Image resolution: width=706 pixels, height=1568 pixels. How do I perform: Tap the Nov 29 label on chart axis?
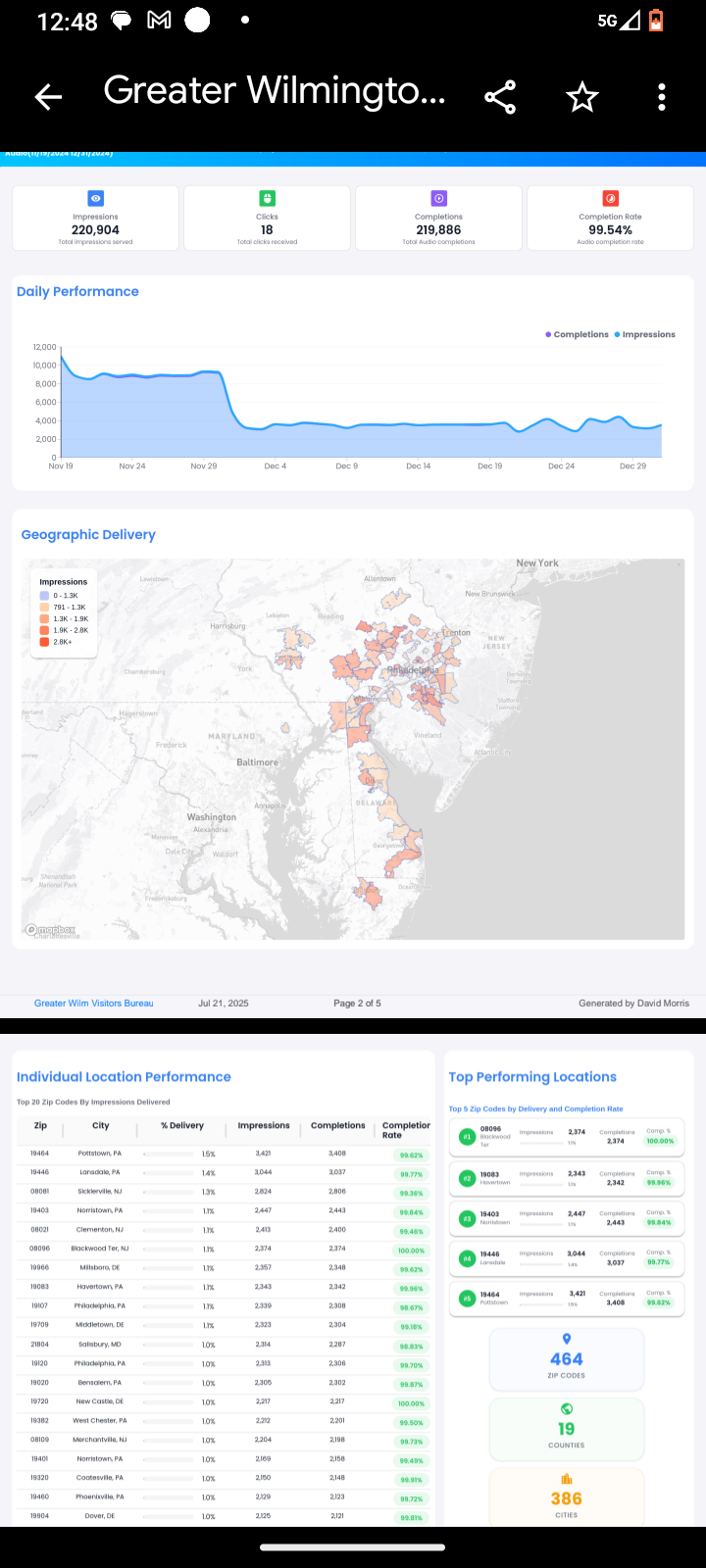(204, 466)
